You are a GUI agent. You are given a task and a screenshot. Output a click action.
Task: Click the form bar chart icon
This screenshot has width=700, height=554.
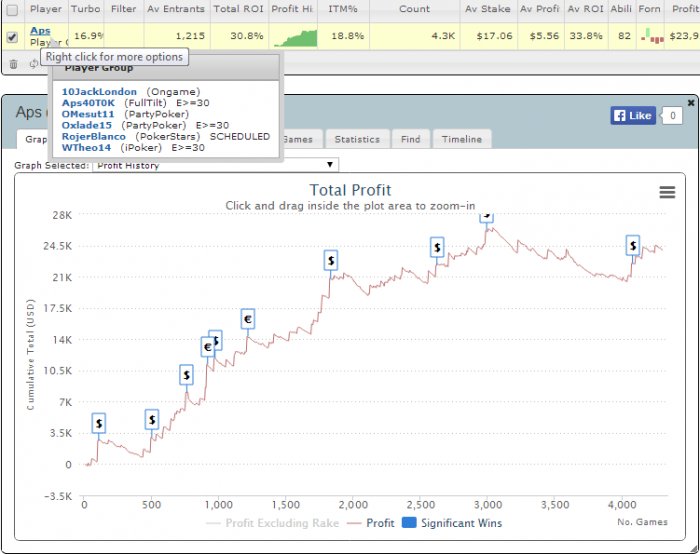(x=652, y=37)
